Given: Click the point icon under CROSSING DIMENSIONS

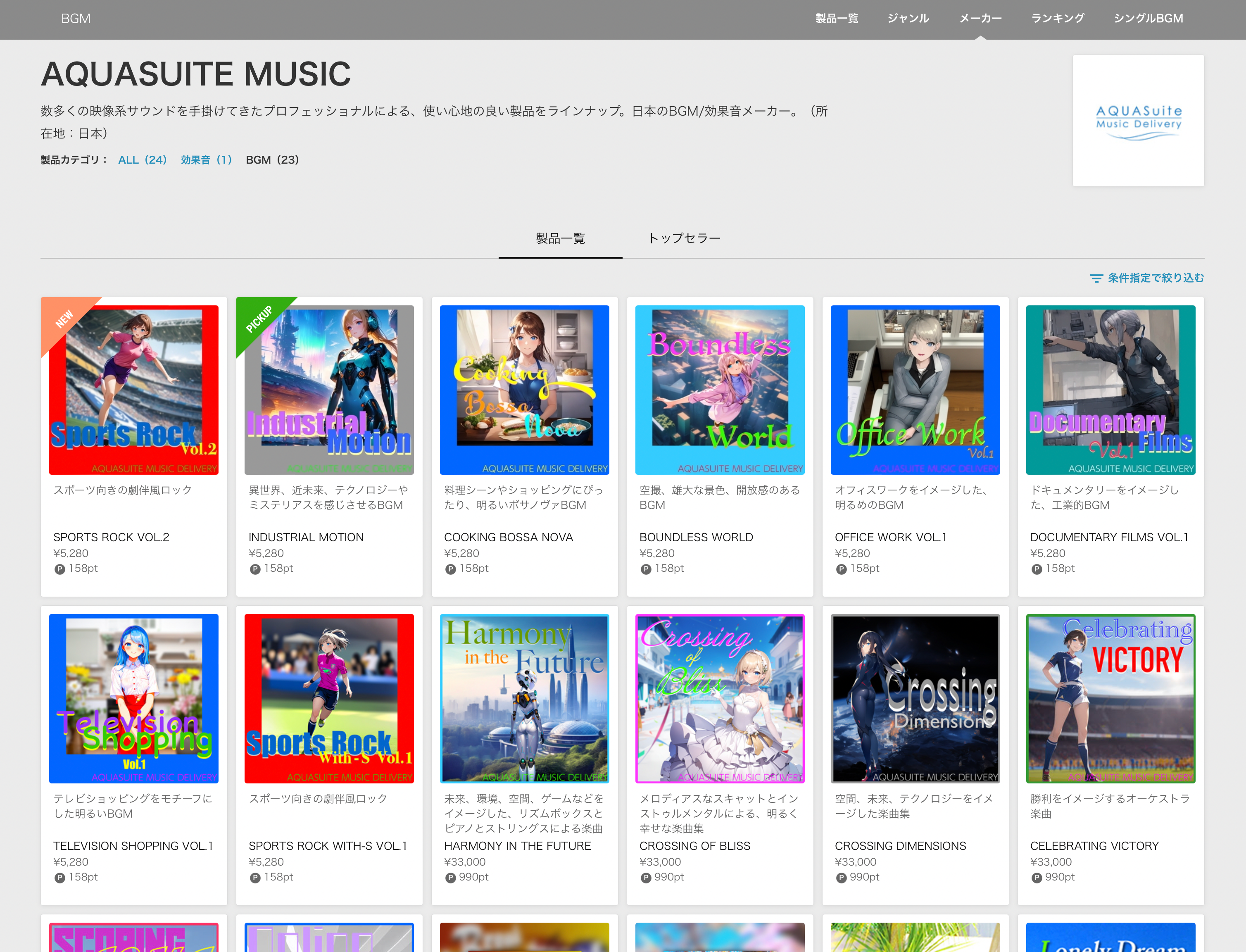Looking at the screenshot, I should (842, 878).
